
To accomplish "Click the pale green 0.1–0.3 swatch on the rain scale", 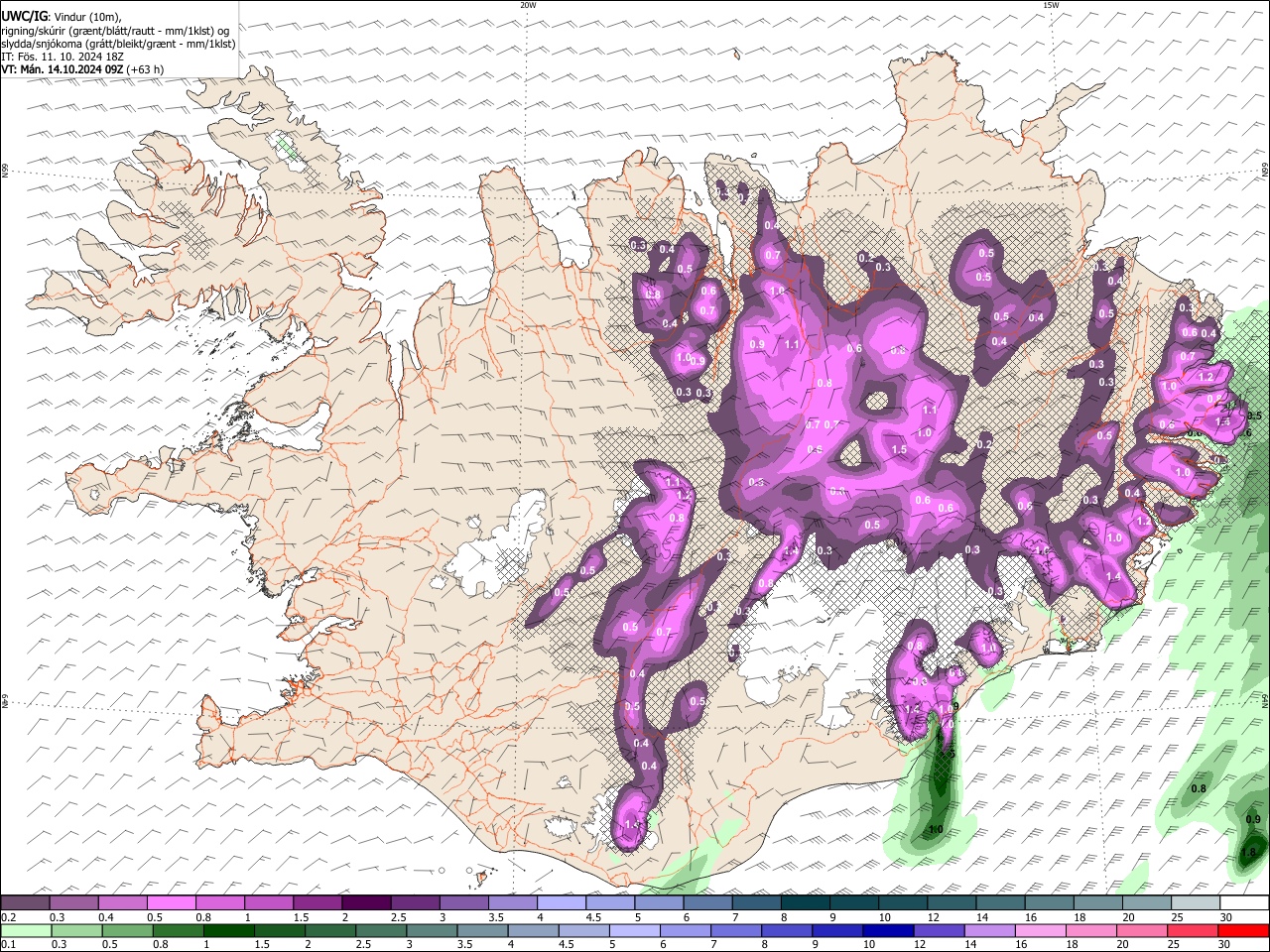I will [25, 930].
